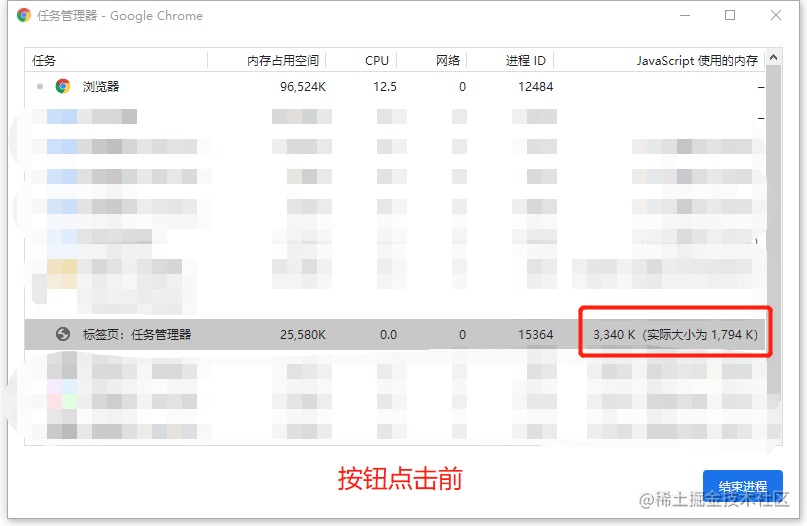Click the Chrome logo in the title bar
This screenshot has width=807, height=526.
(x=24, y=15)
